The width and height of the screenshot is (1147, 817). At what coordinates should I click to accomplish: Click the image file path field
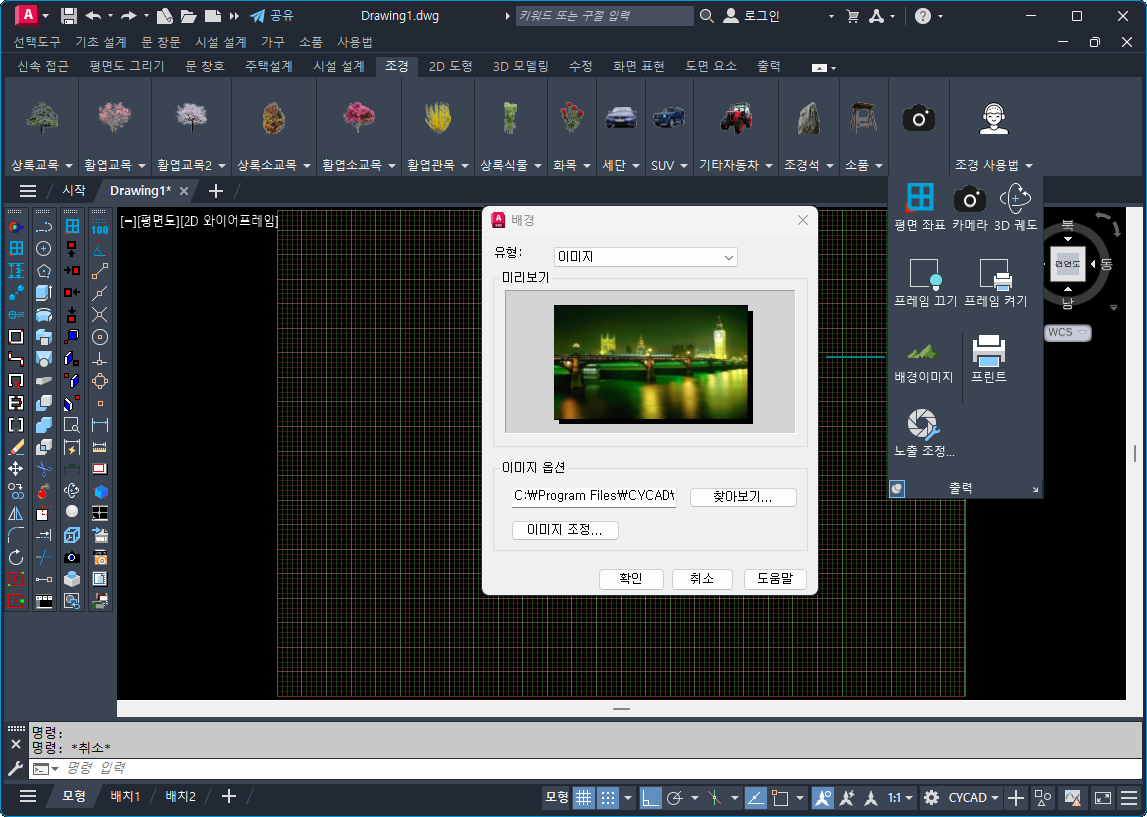click(594, 497)
